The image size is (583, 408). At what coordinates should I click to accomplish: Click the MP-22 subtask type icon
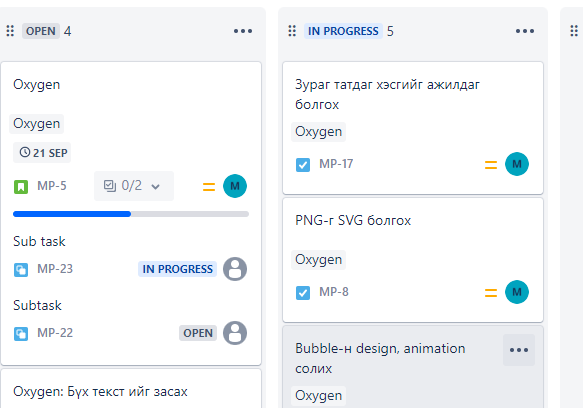click(x=21, y=334)
